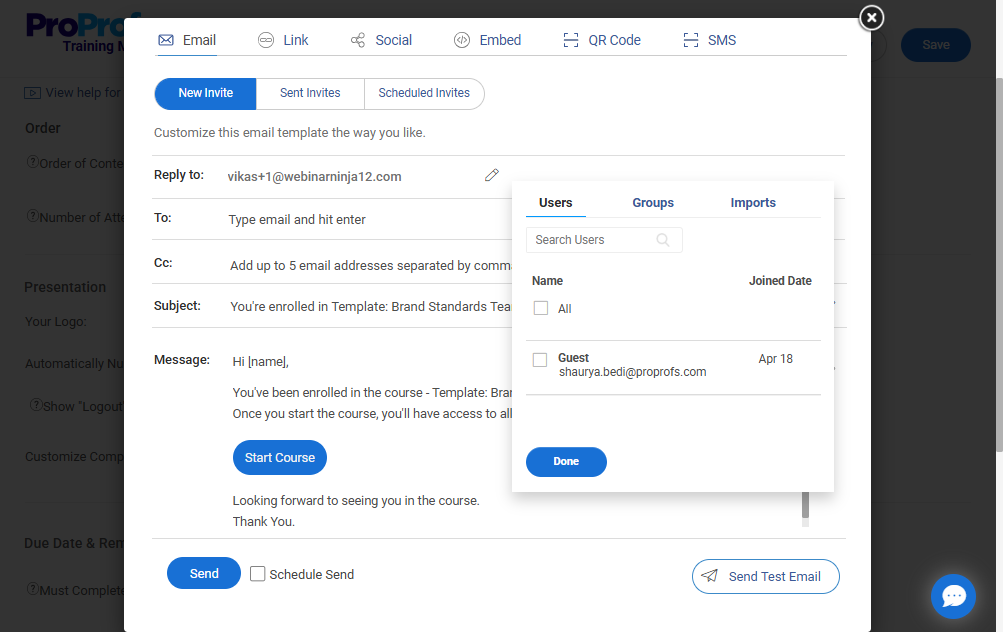Enable the Schedule Send checkbox
This screenshot has height=632, width=1003.
pyautogui.click(x=257, y=574)
